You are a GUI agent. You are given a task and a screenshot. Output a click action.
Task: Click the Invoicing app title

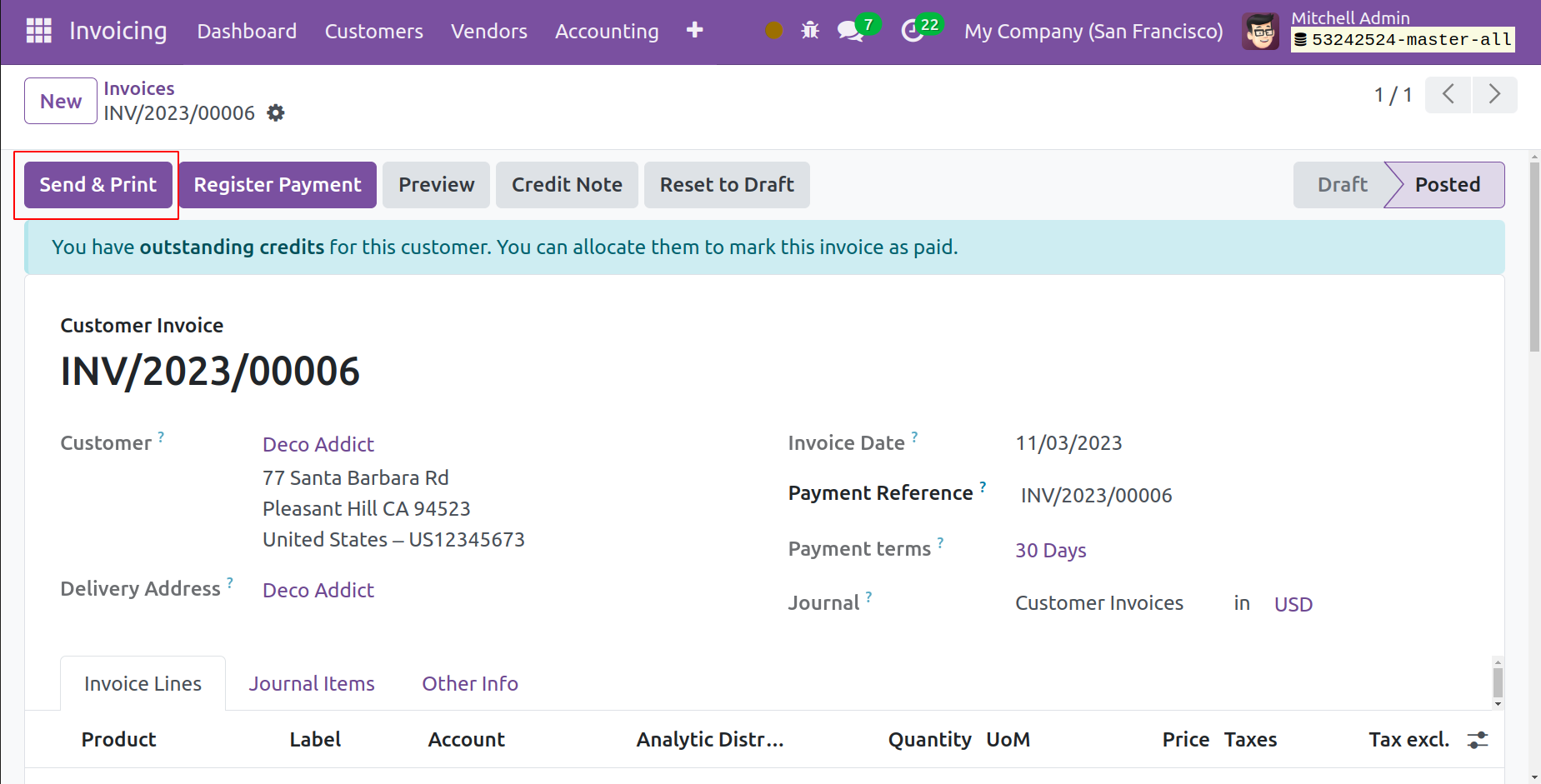[118, 31]
